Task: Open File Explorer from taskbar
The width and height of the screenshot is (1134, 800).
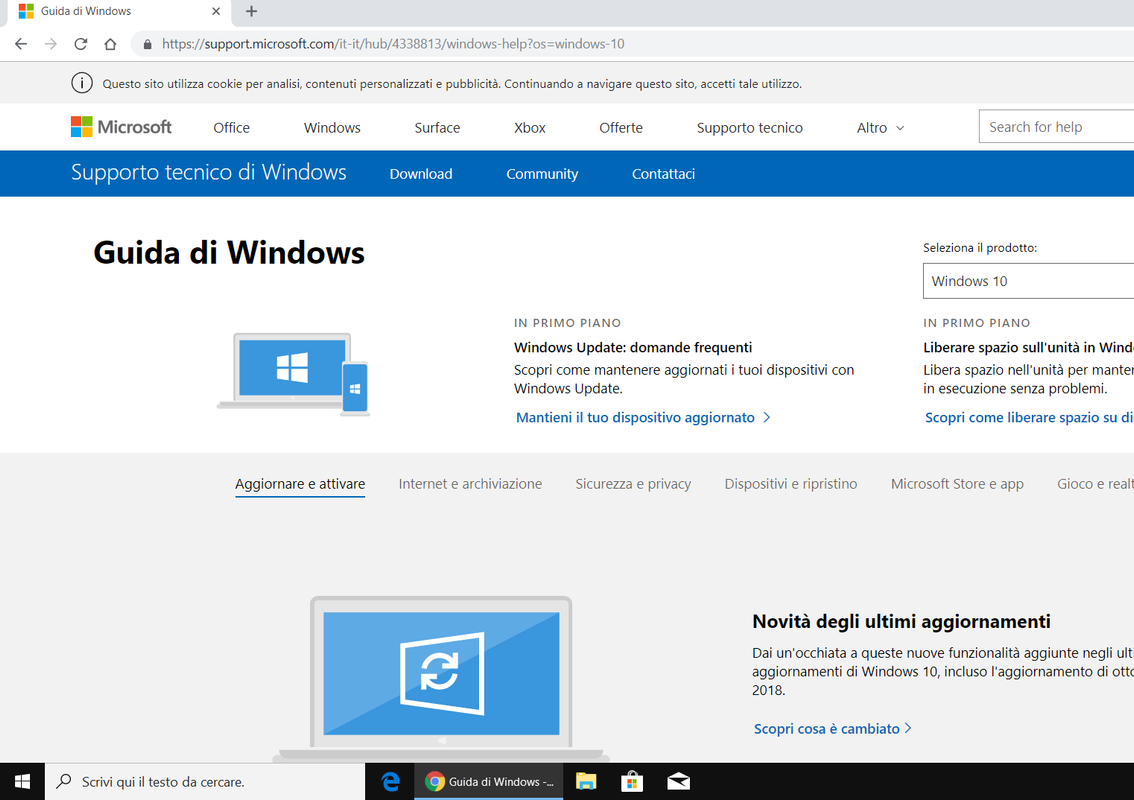Action: tap(586, 781)
